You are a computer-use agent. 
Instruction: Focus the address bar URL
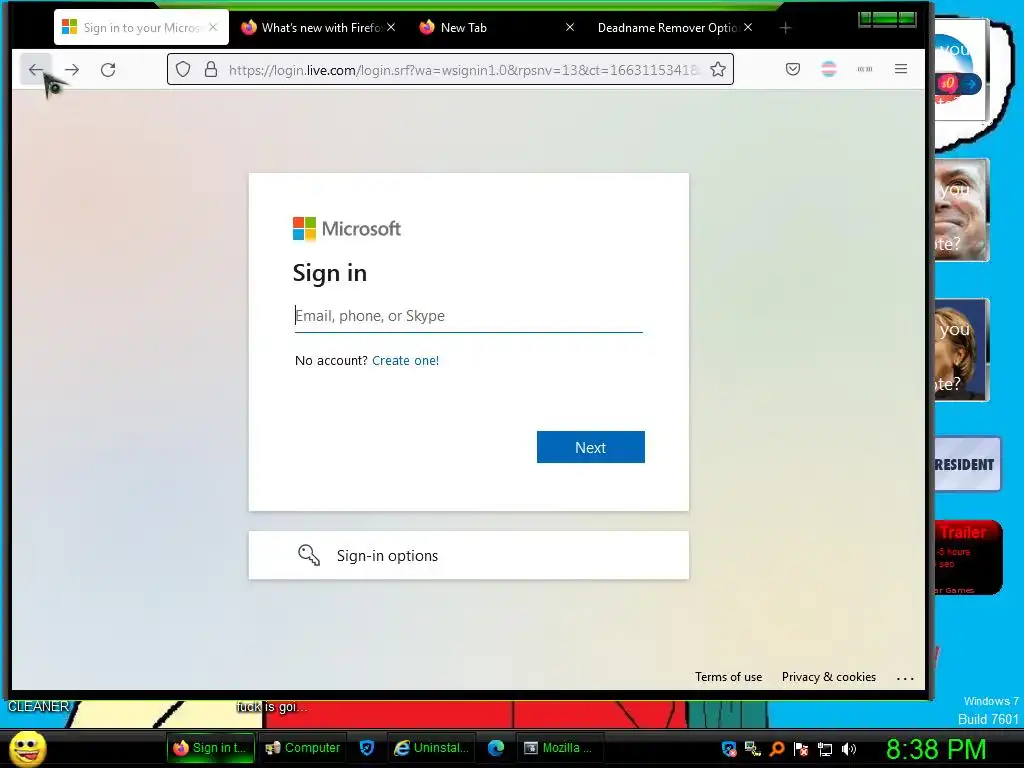pos(464,70)
